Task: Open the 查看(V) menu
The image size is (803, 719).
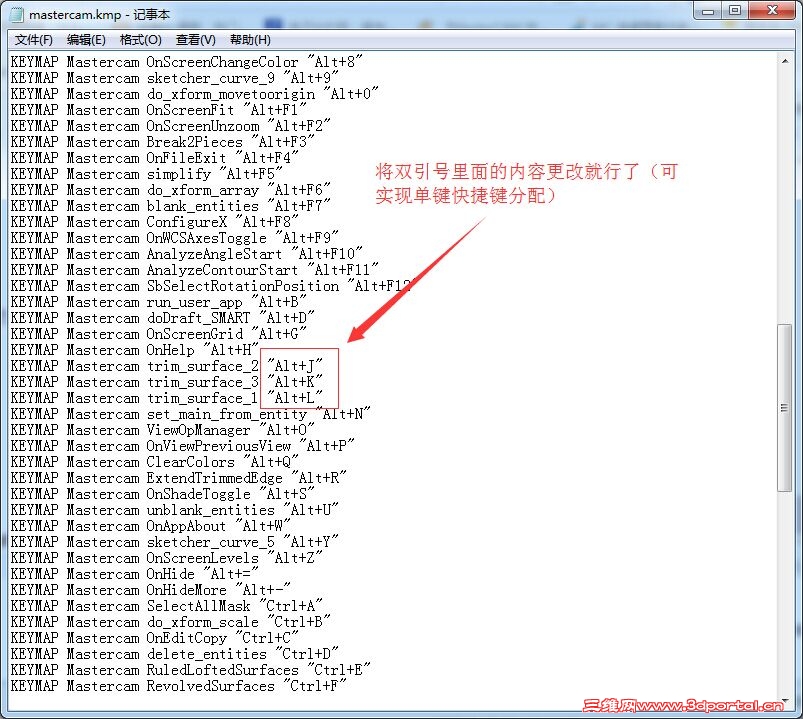Action: [x=196, y=40]
